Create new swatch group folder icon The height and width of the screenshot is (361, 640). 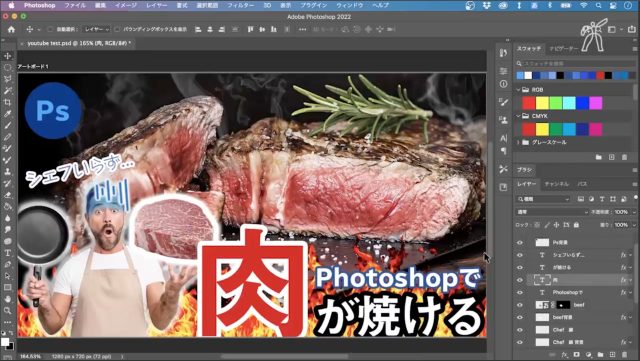(x=598, y=157)
